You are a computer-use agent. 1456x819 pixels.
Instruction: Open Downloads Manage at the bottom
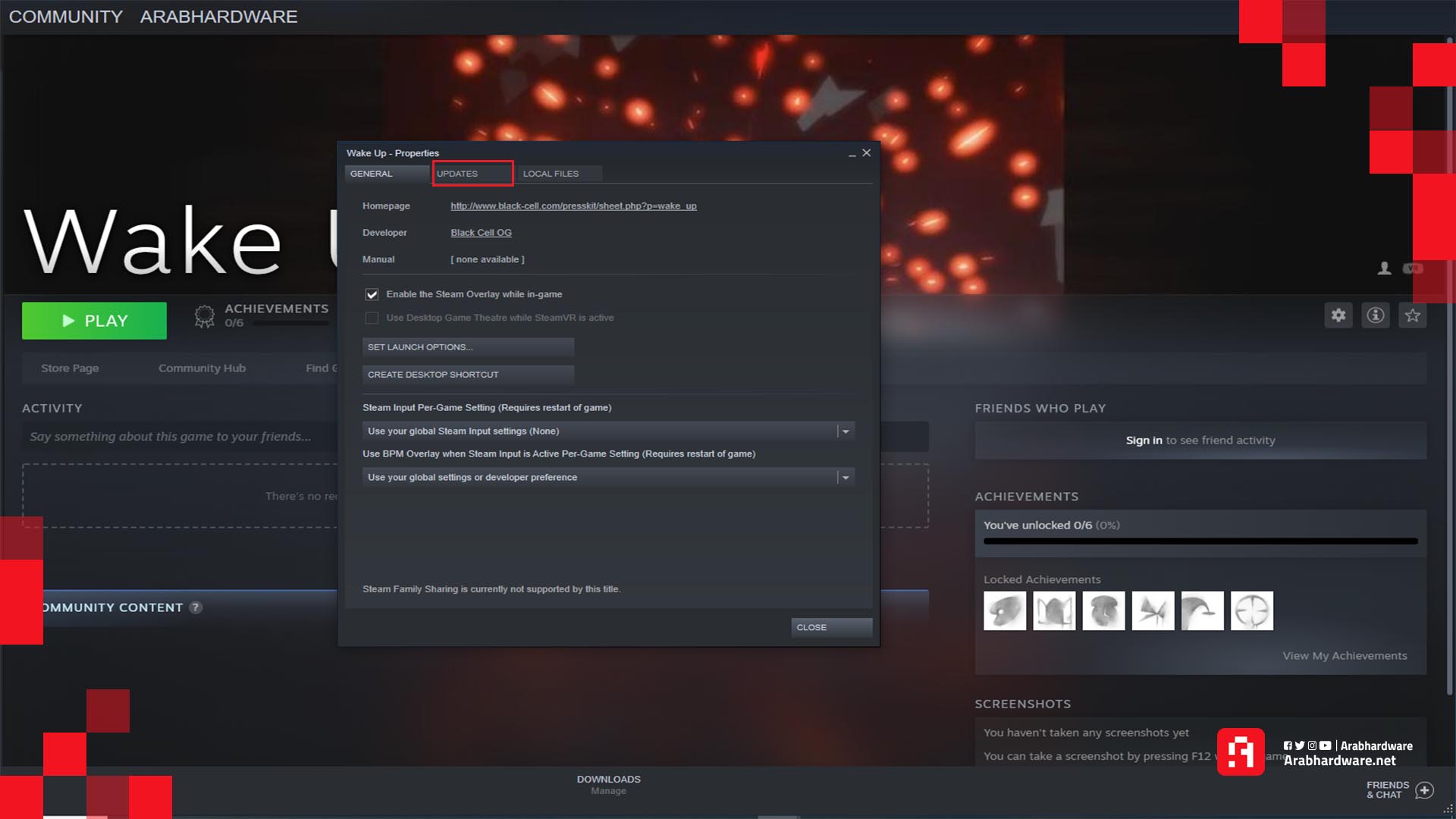tap(608, 785)
